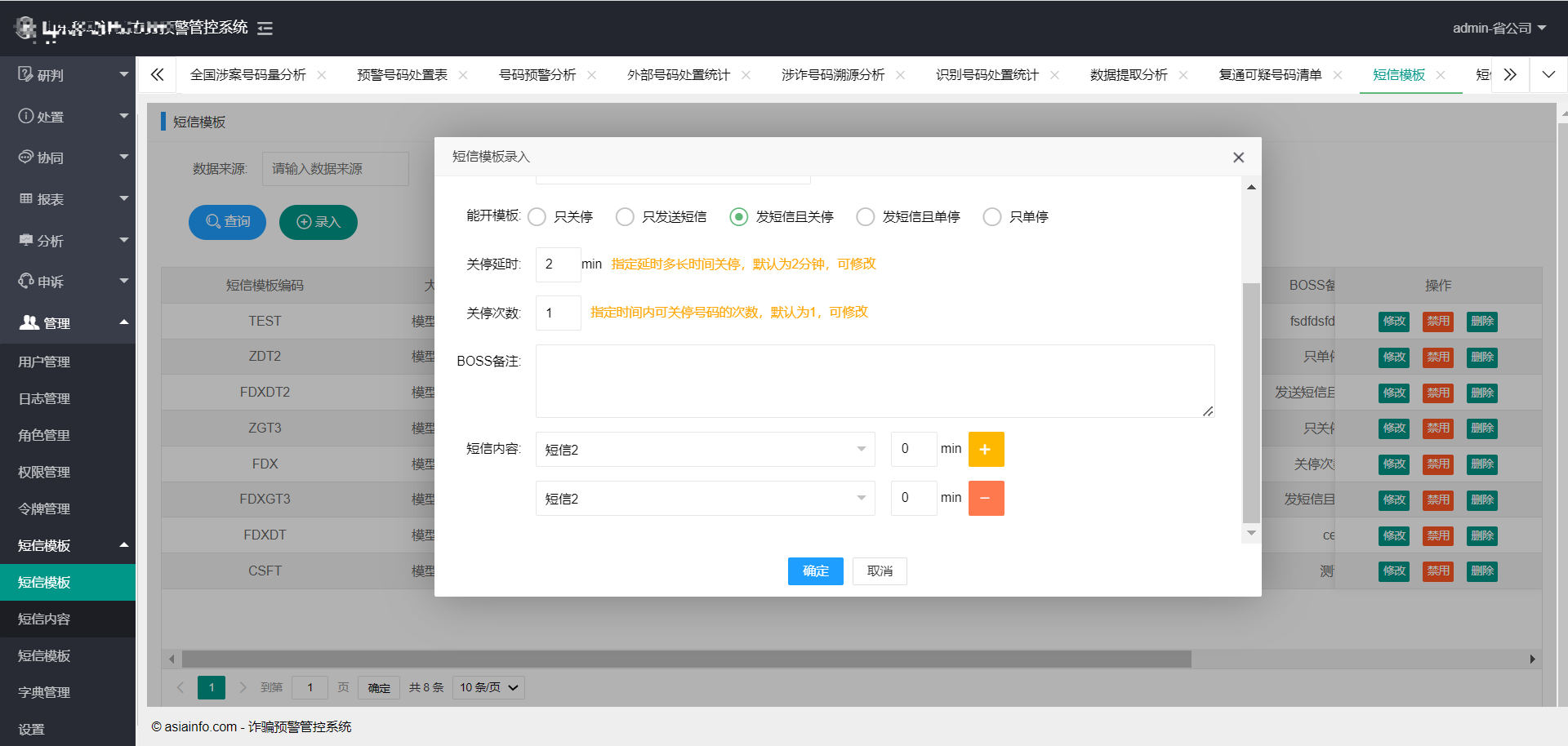The height and width of the screenshot is (746, 1568).
Task: Go to previous page arrow in pagination
Action: point(180,687)
